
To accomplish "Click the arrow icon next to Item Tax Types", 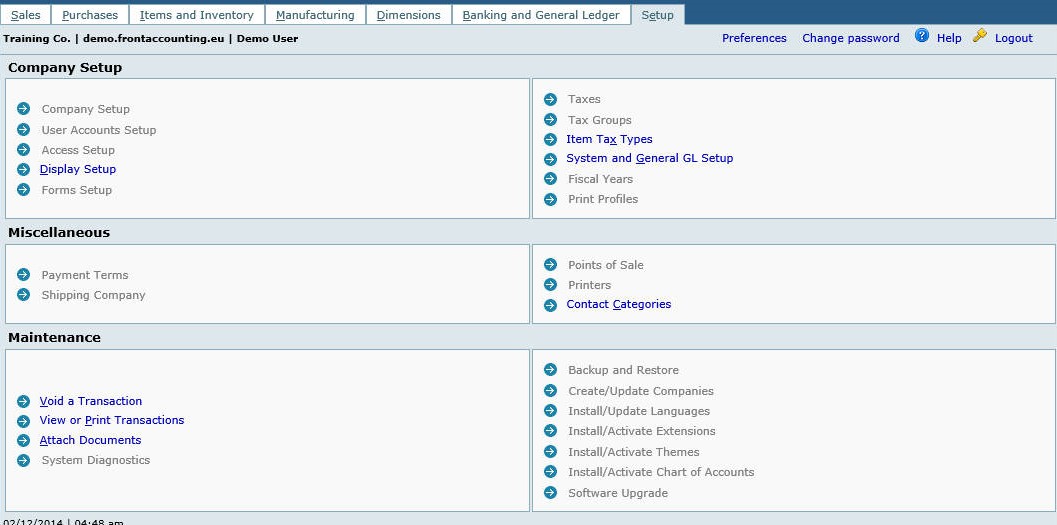I will click(550, 139).
